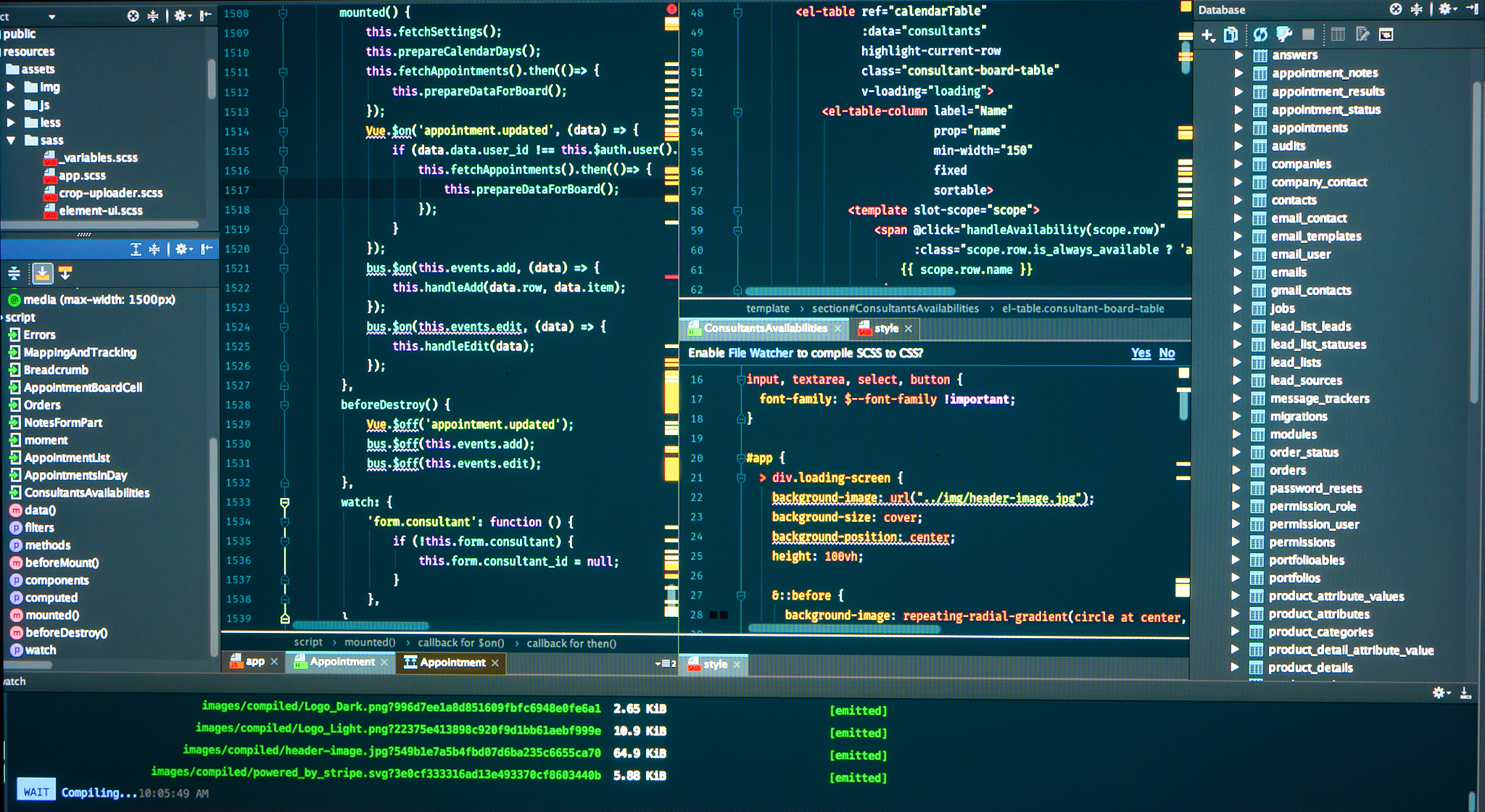
Task: Toggle the code folding marker at line 1533
Action: (x=284, y=502)
